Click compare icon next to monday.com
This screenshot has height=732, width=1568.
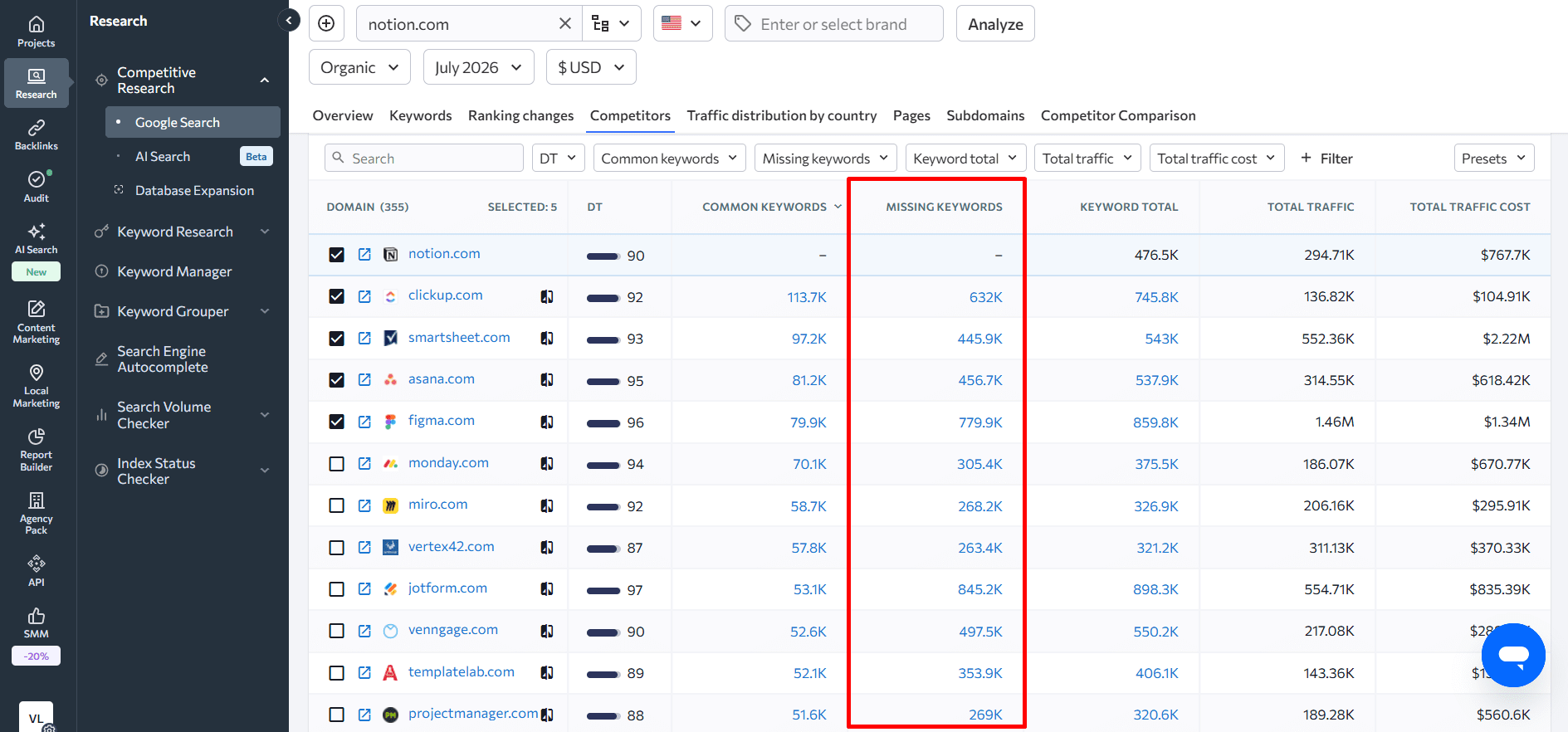coord(547,463)
